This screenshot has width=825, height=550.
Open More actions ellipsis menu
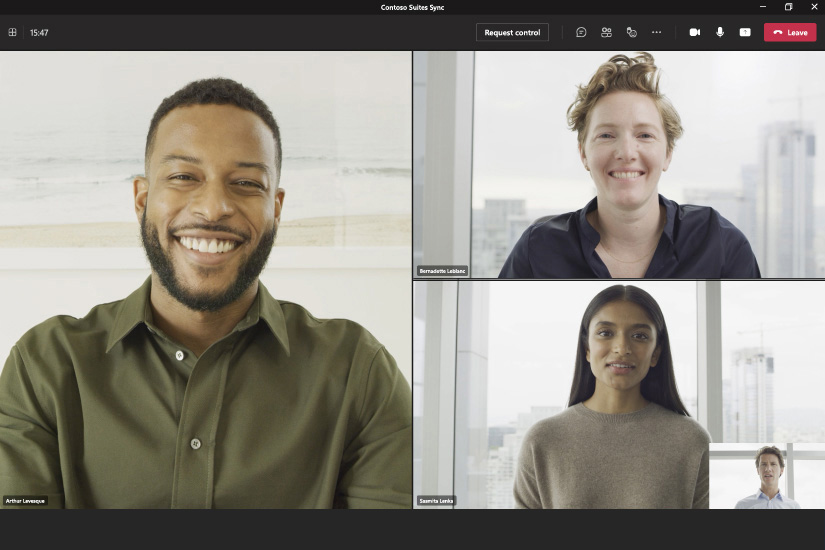(656, 32)
